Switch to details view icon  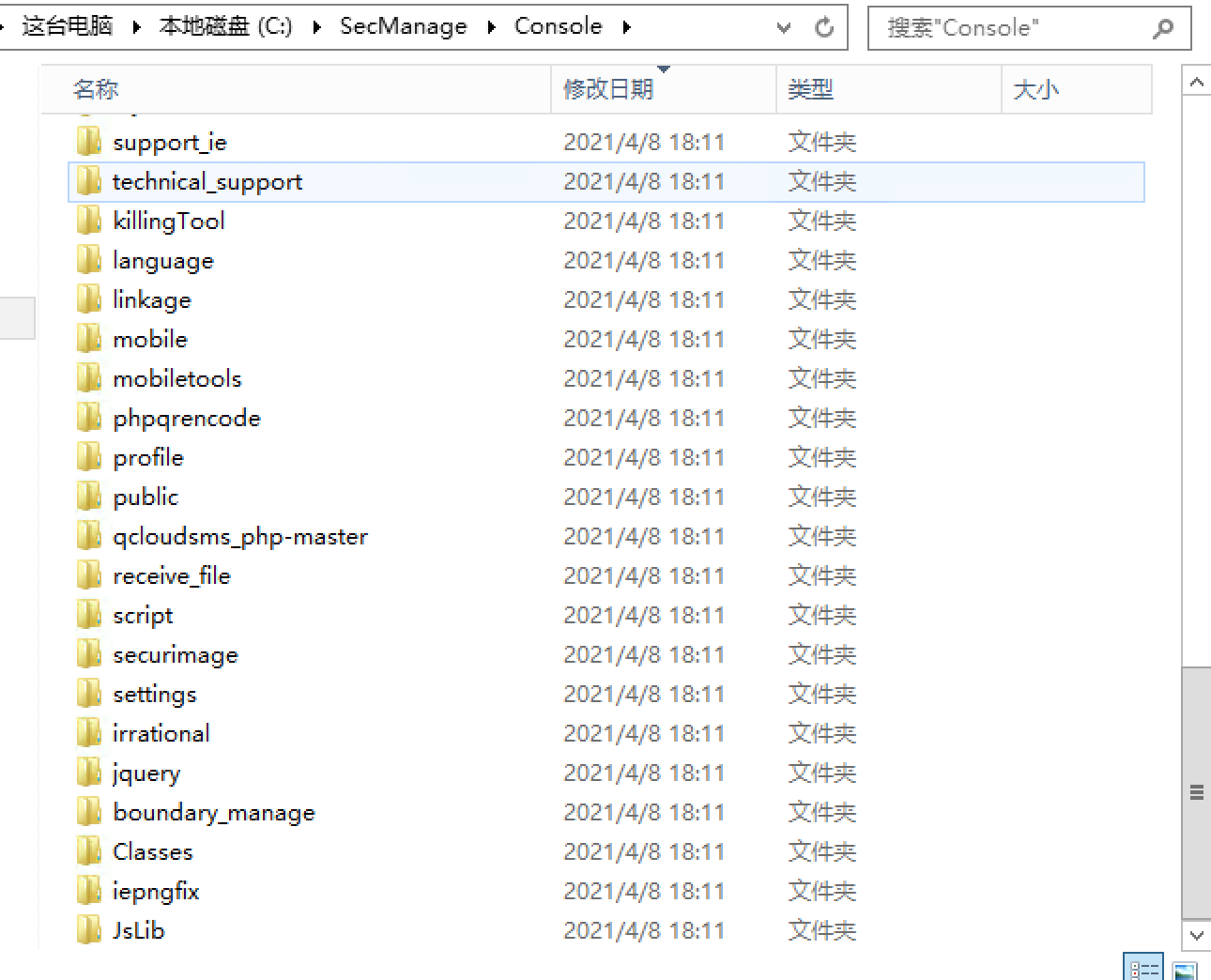pos(1143,969)
